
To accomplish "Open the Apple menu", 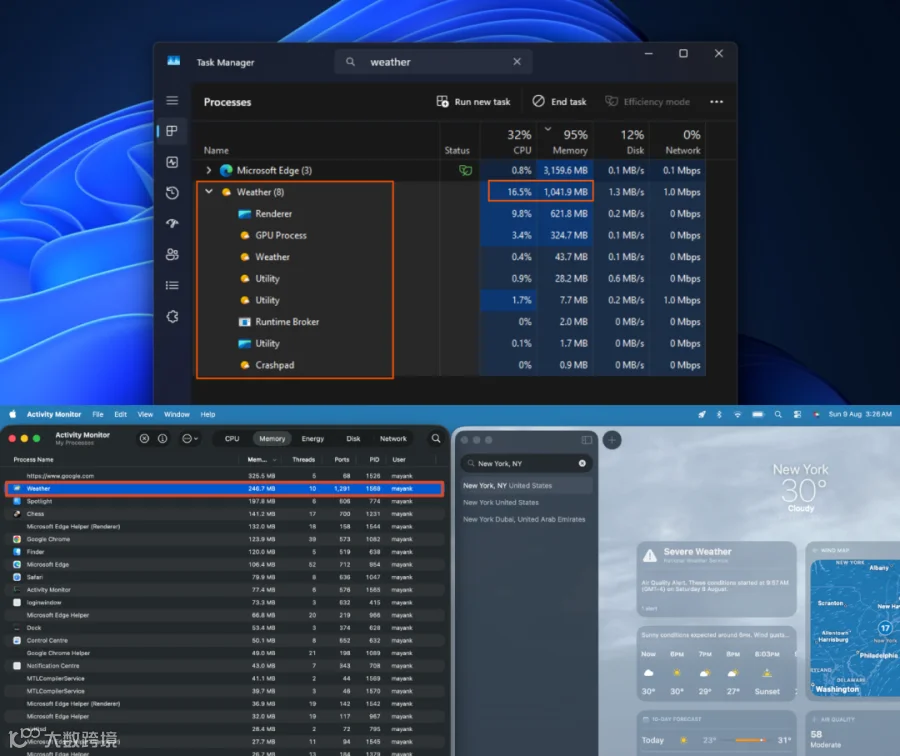I will point(13,414).
